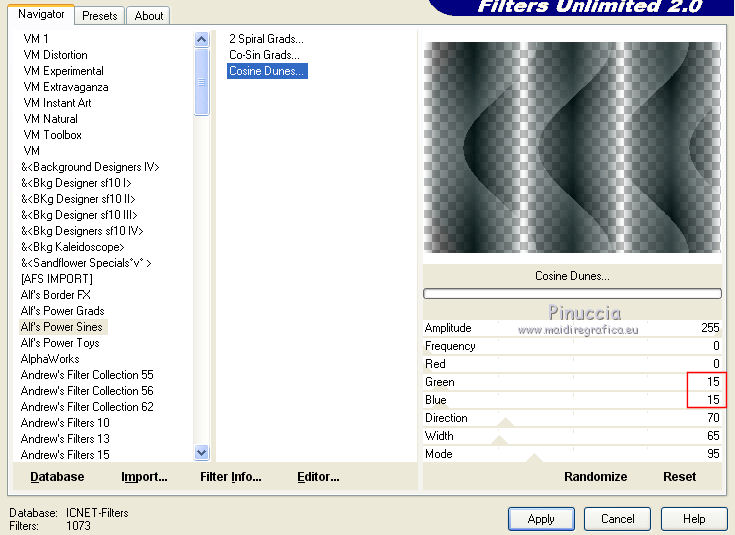
Task: Select VM Experimental category
Action: click(63, 71)
